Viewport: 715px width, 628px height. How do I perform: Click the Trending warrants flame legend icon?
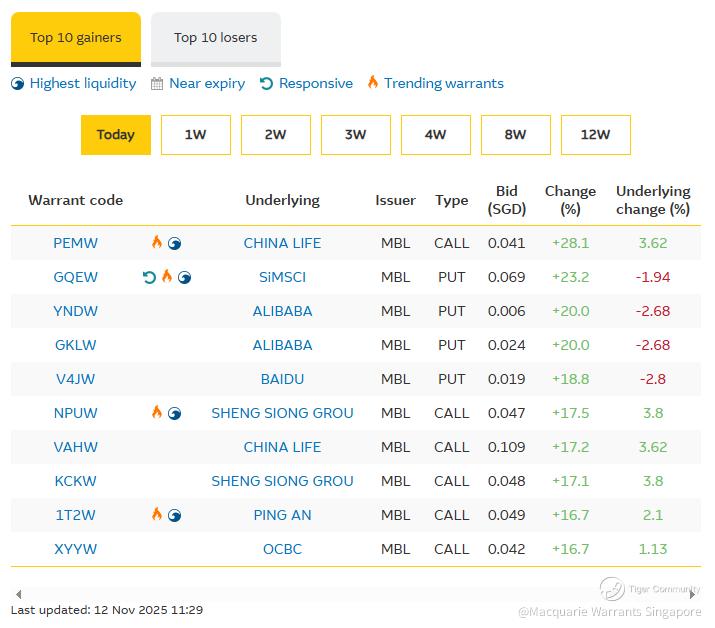(373, 83)
